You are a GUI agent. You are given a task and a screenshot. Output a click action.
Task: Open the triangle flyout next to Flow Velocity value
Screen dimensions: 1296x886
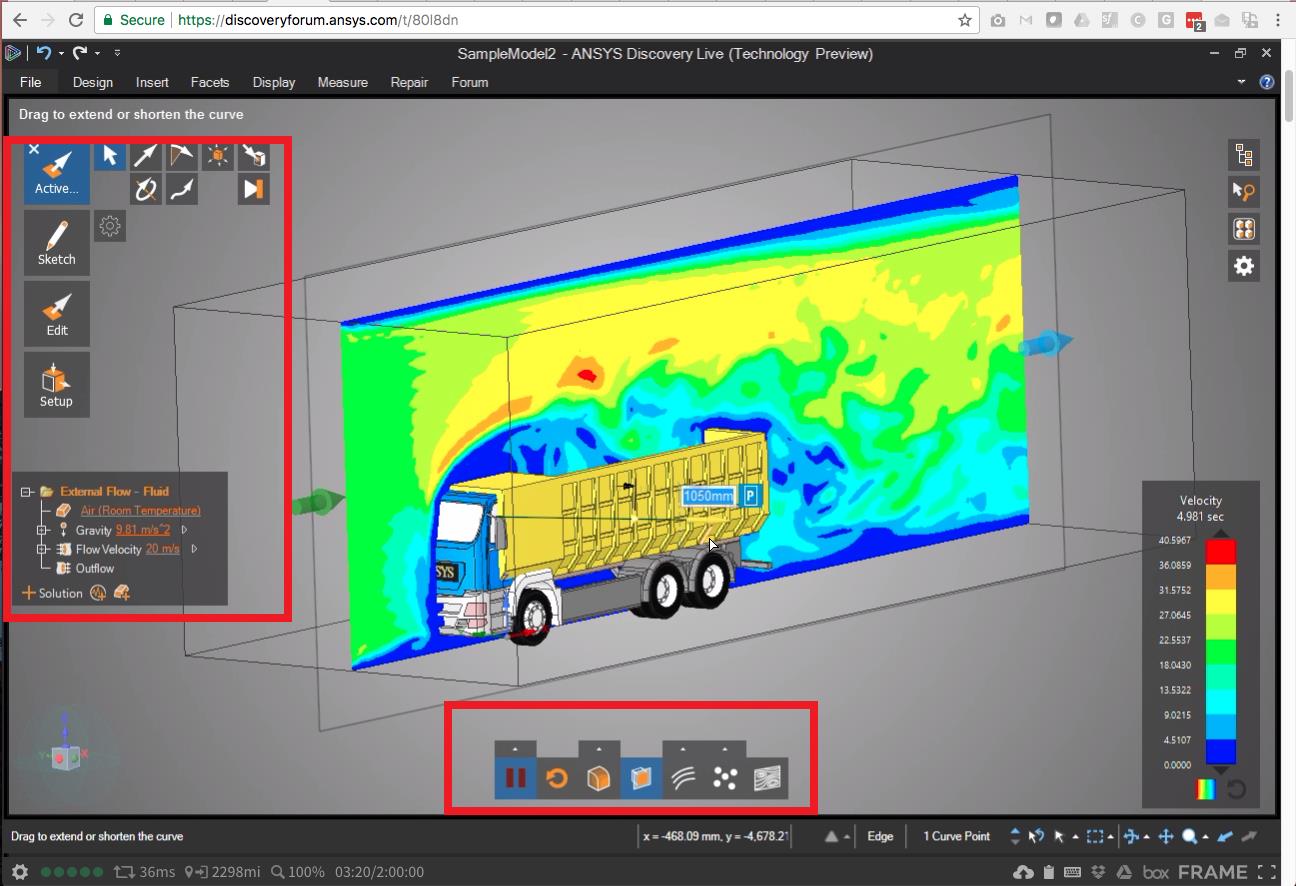pos(194,549)
